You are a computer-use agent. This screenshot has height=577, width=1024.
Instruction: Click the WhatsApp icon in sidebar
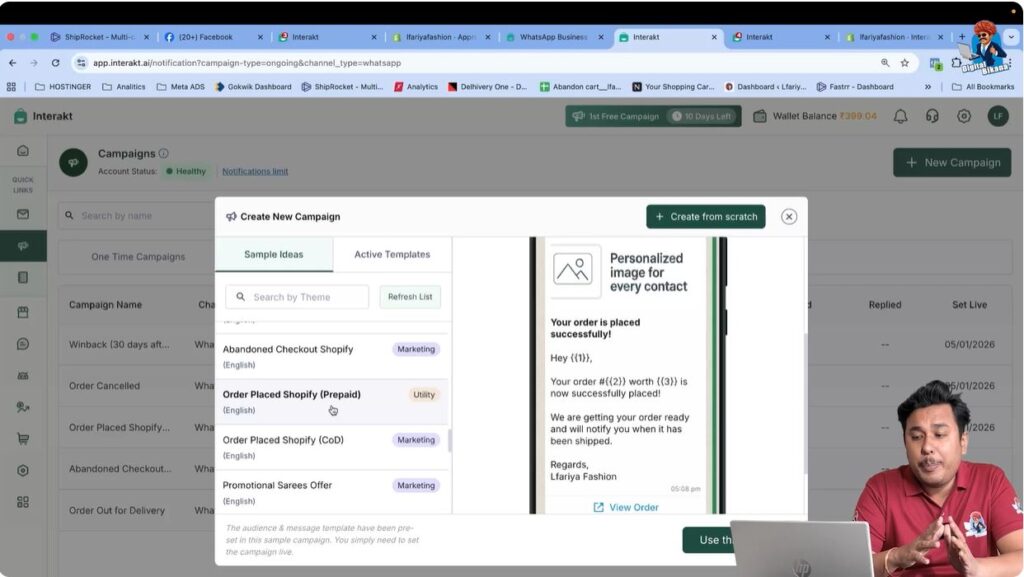[22, 344]
